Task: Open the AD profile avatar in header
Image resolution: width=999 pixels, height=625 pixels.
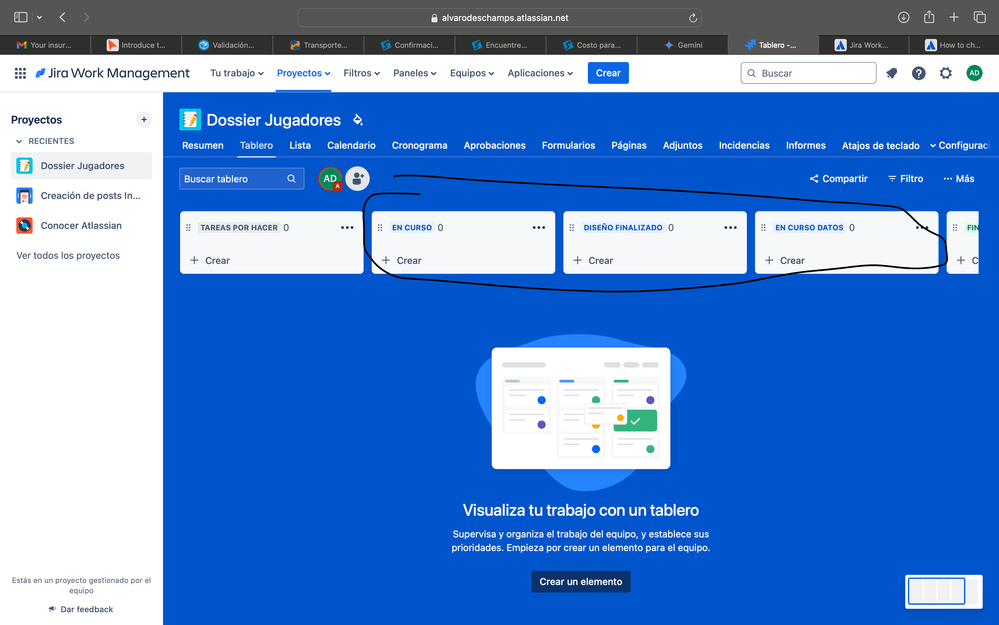Action: pos(974,73)
